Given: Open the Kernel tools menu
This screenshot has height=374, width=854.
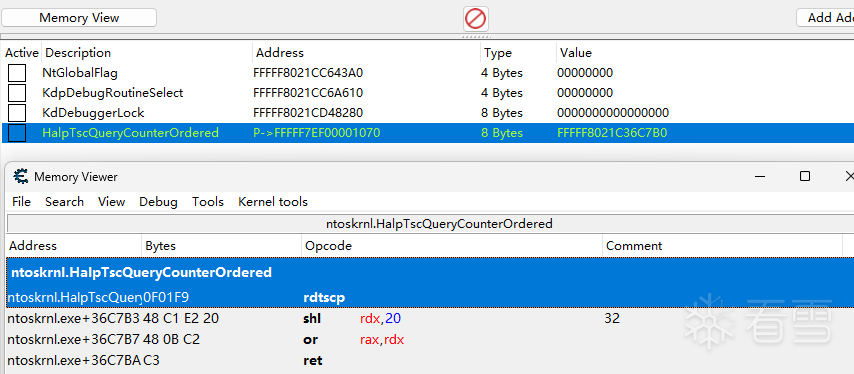Looking at the screenshot, I should [273, 202].
